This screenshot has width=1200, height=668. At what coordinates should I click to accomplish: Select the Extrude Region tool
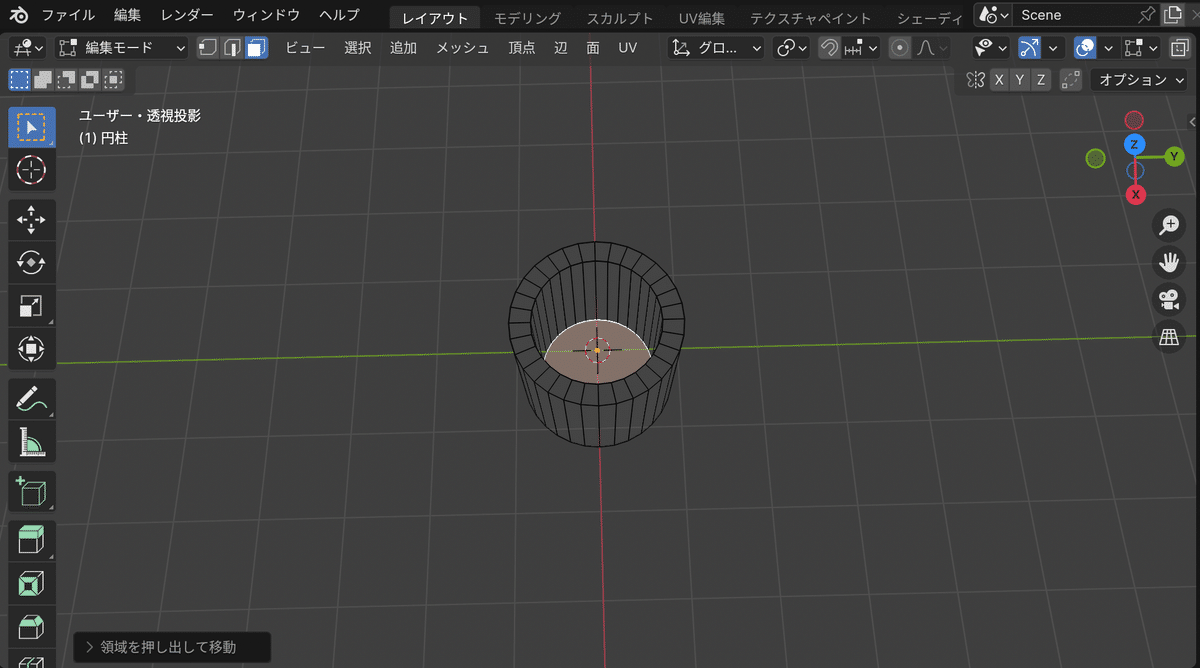(x=32, y=539)
